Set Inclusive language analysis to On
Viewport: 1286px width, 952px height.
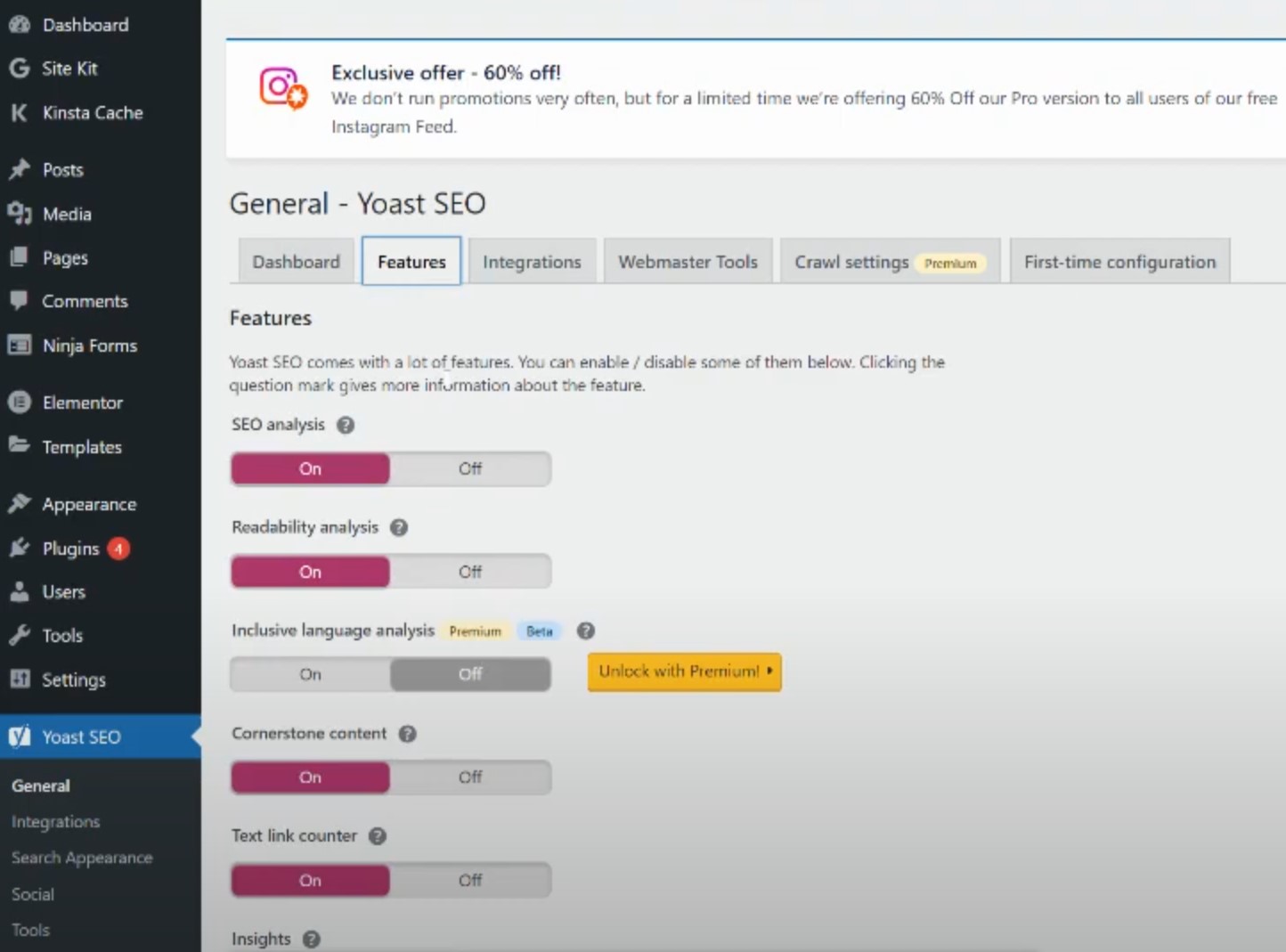(310, 674)
